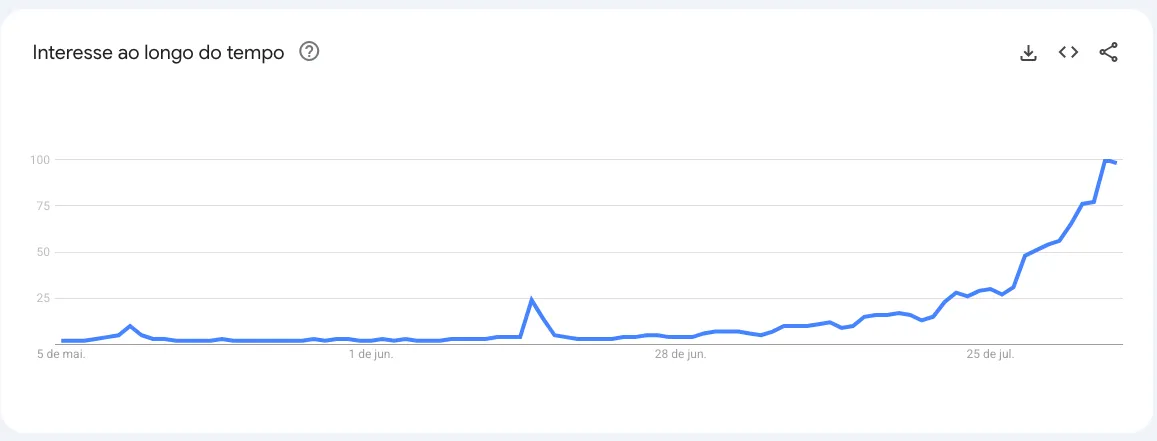Open the embed code icon
The height and width of the screenshot is (441, 1157).
(x=1068, y=52)
